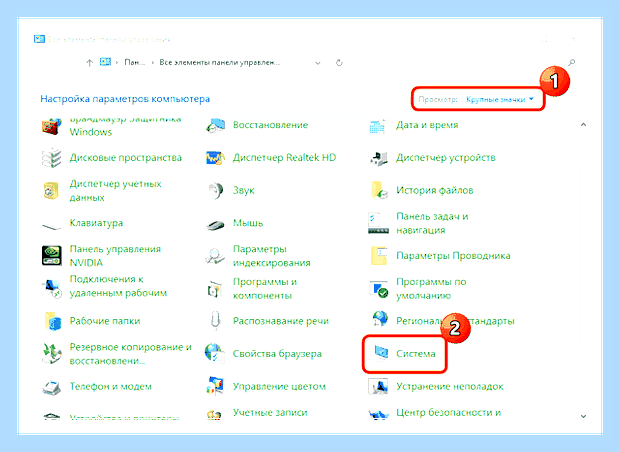
Task: Click the Звук speaker icon
Action: pos(215,191)
